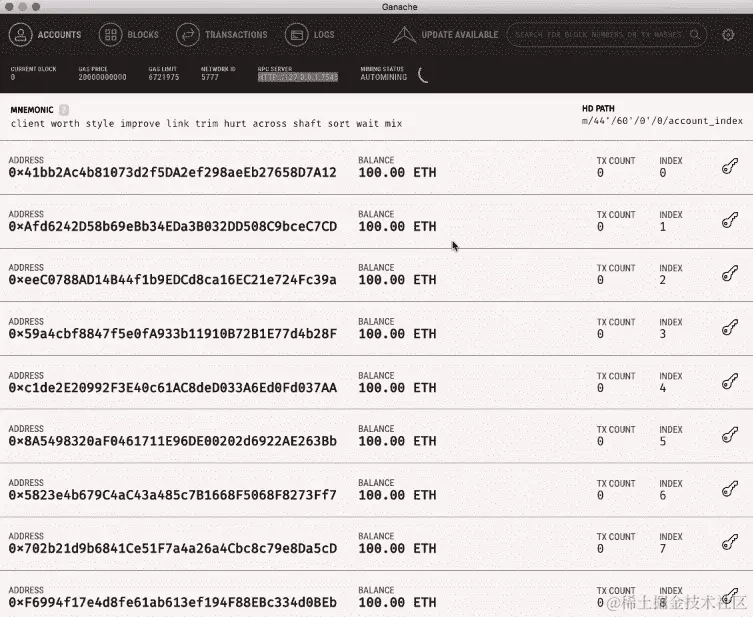The image size is (753, 617).
Task: Click the HD path value
Action: point(662,121)
